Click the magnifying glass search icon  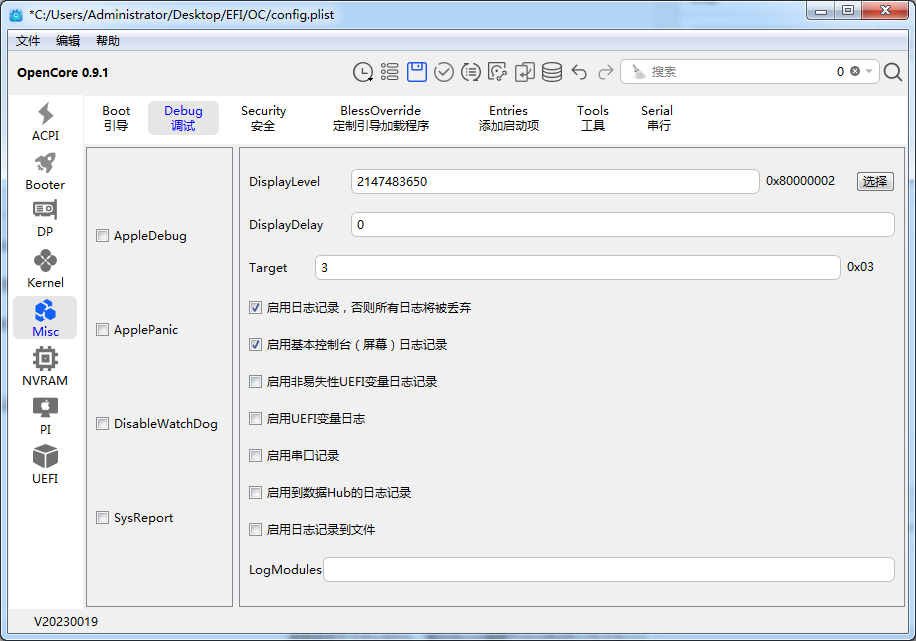click(893, 72)
